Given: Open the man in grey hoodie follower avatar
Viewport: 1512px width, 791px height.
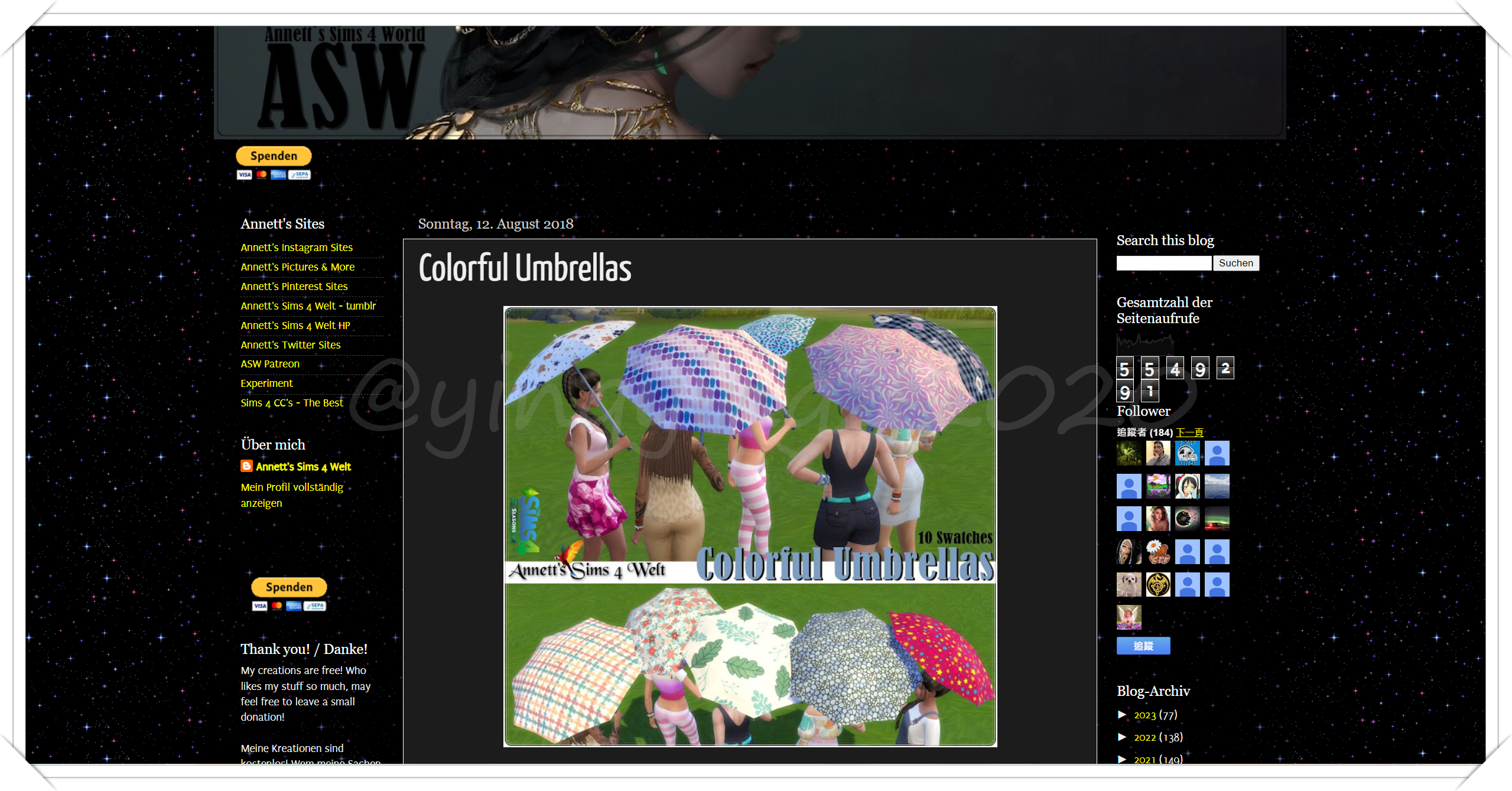Looking at the screenshot, I should (x=1158, y=453).
